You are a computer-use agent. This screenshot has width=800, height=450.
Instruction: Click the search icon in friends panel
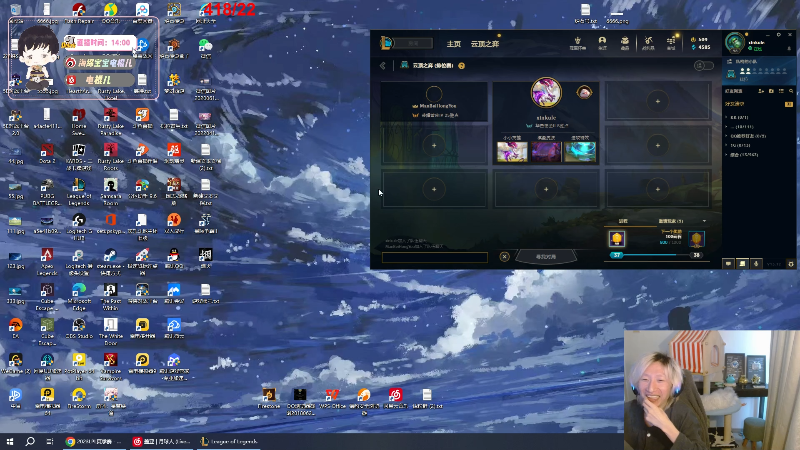[791, 91]
